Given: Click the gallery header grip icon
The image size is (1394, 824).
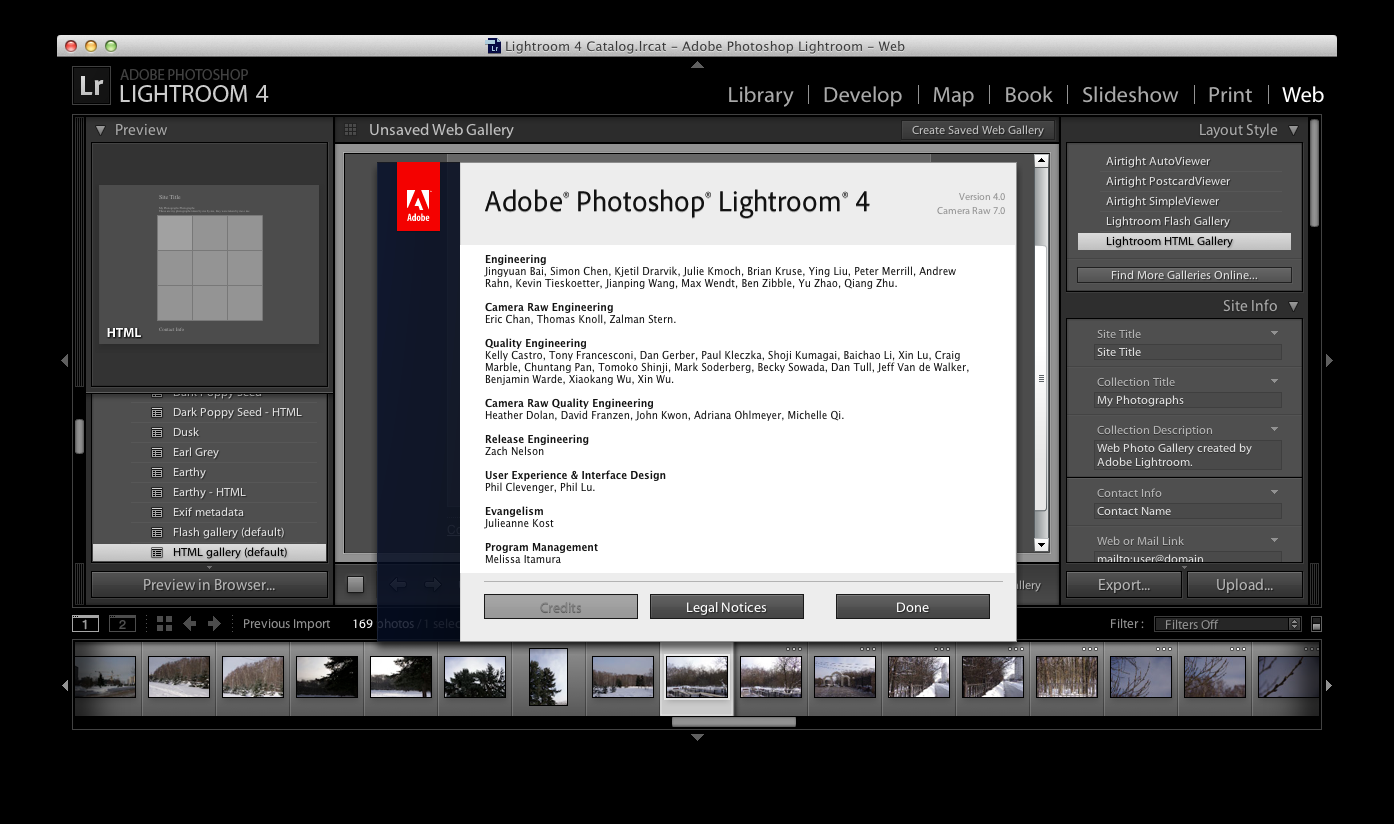Looking at the screenshot, I should pyautogui.click(x=350, y=130).
